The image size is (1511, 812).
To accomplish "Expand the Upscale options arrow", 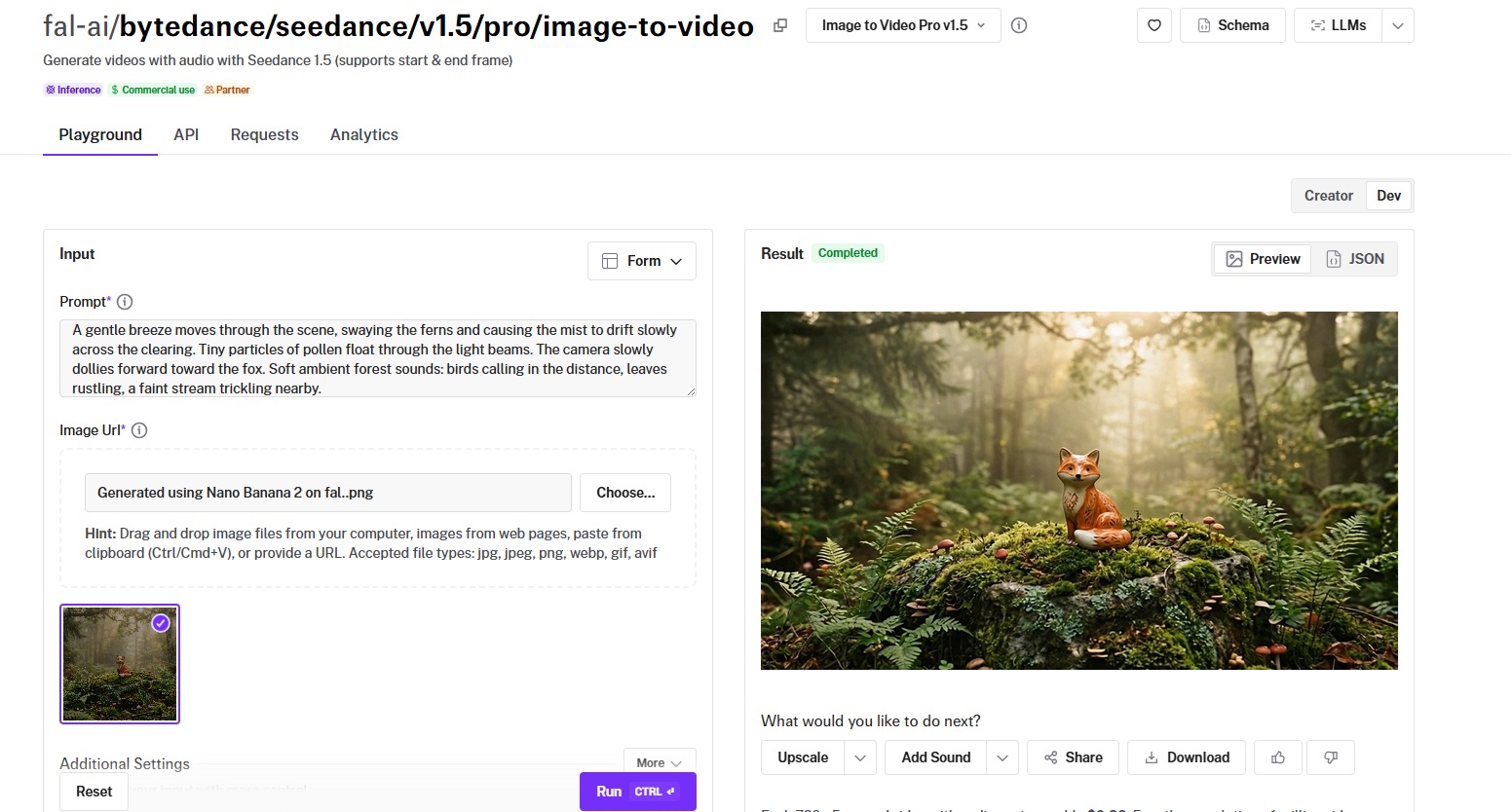I will 859,757.
